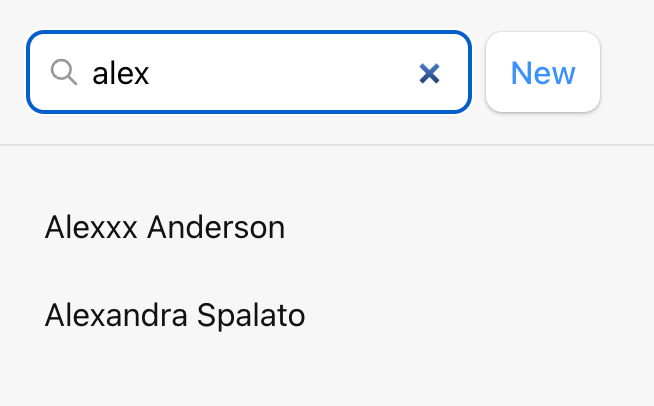This screenshot has height=406, width=654.
Task: Tap the gray search glass in the field
Action: [64, 72]
